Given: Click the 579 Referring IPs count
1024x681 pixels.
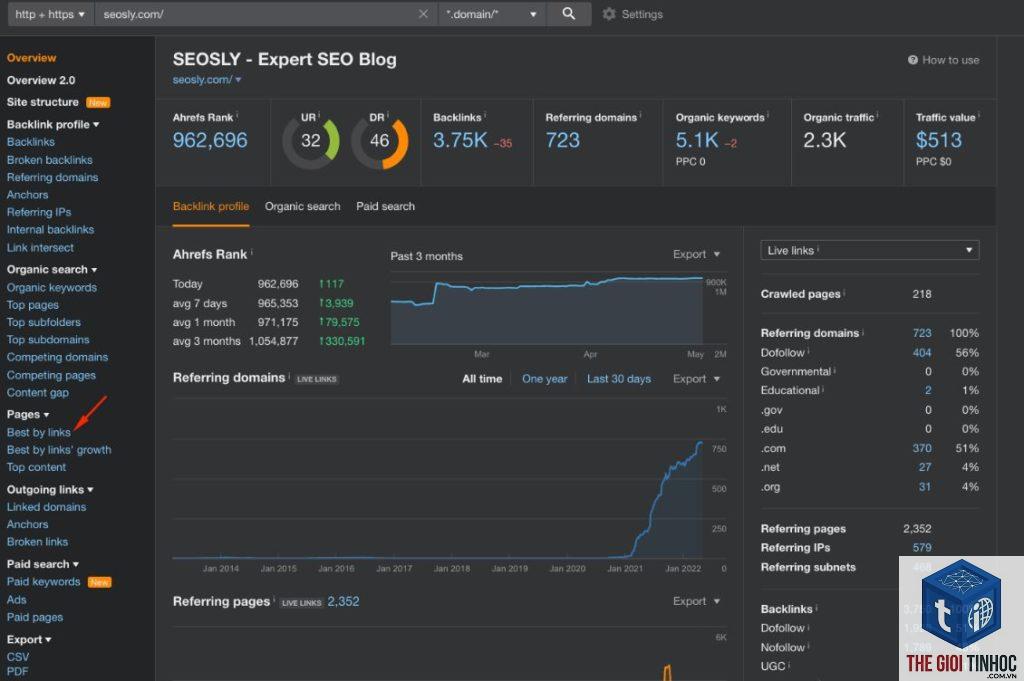Looking at the screenshot, I should (922, 547).
